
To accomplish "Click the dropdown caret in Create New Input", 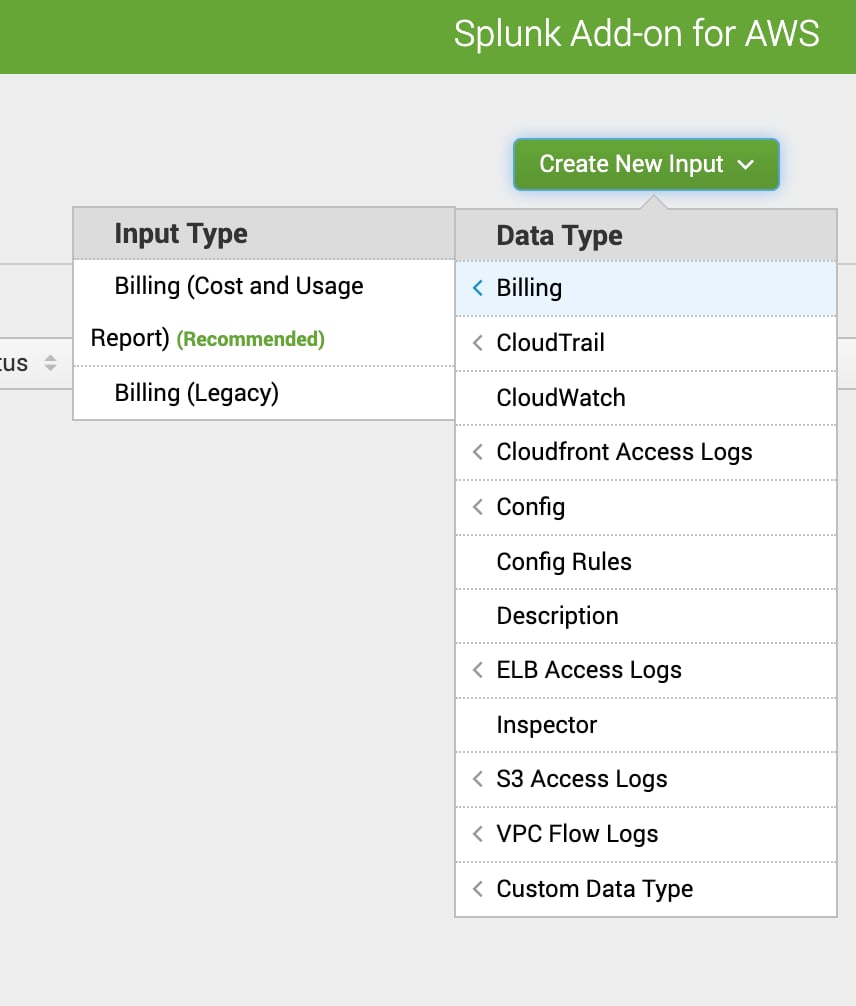I will (x=746, y=165).
